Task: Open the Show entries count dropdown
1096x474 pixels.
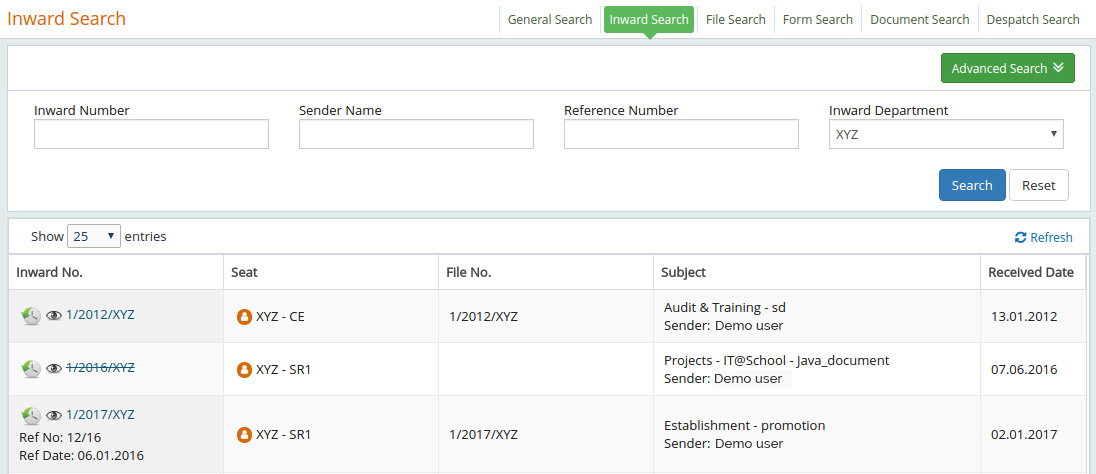Action: coord(93,237)
